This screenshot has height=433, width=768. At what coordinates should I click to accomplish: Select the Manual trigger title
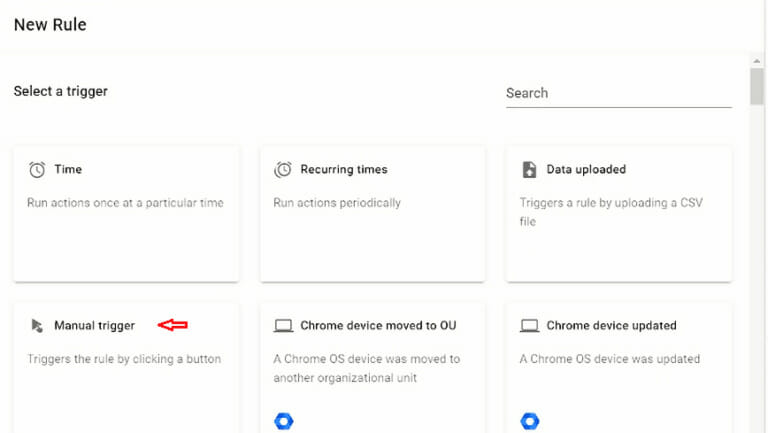[95, 326]
